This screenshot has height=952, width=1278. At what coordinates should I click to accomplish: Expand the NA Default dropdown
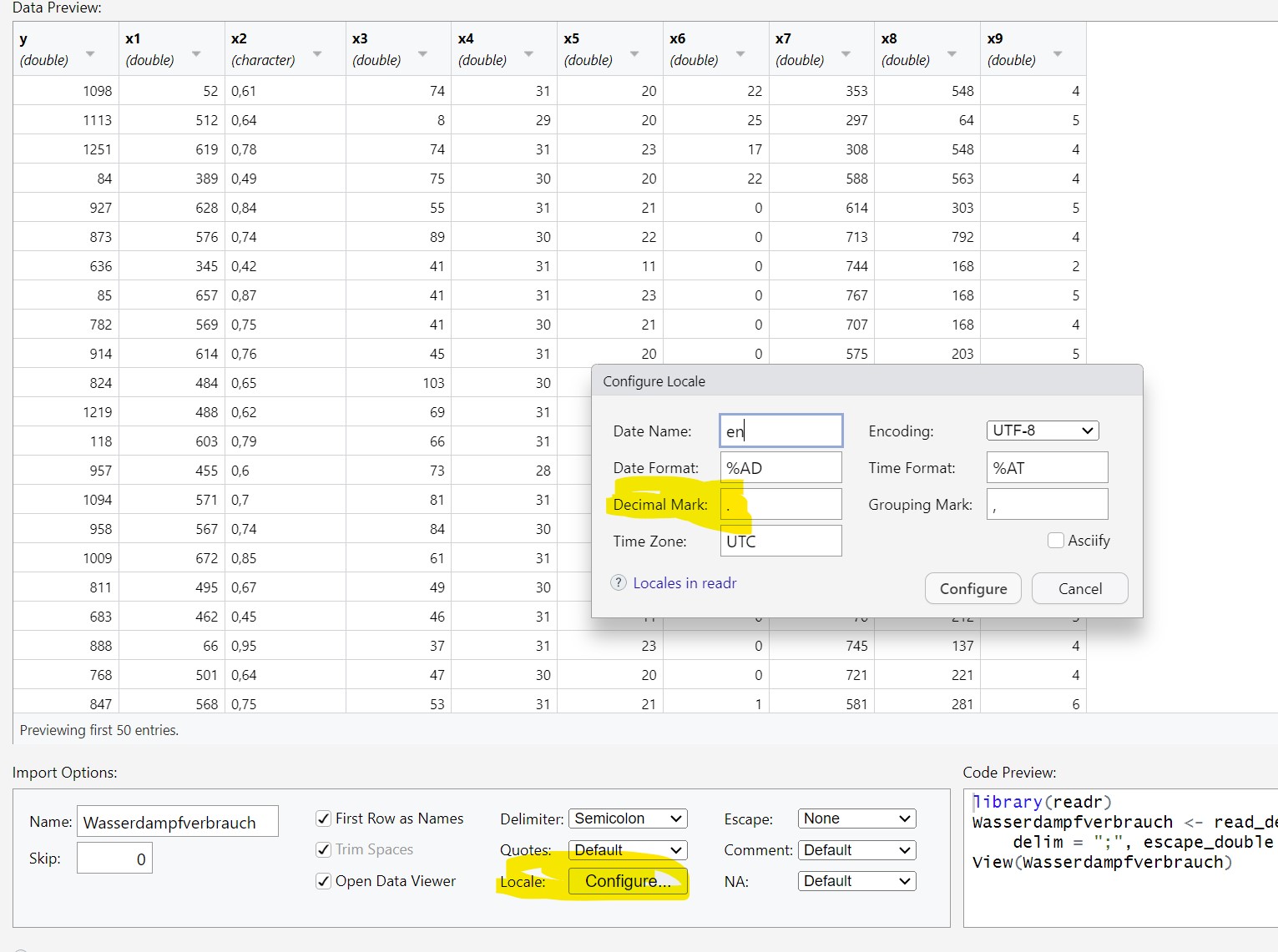[x=856, y=881]
